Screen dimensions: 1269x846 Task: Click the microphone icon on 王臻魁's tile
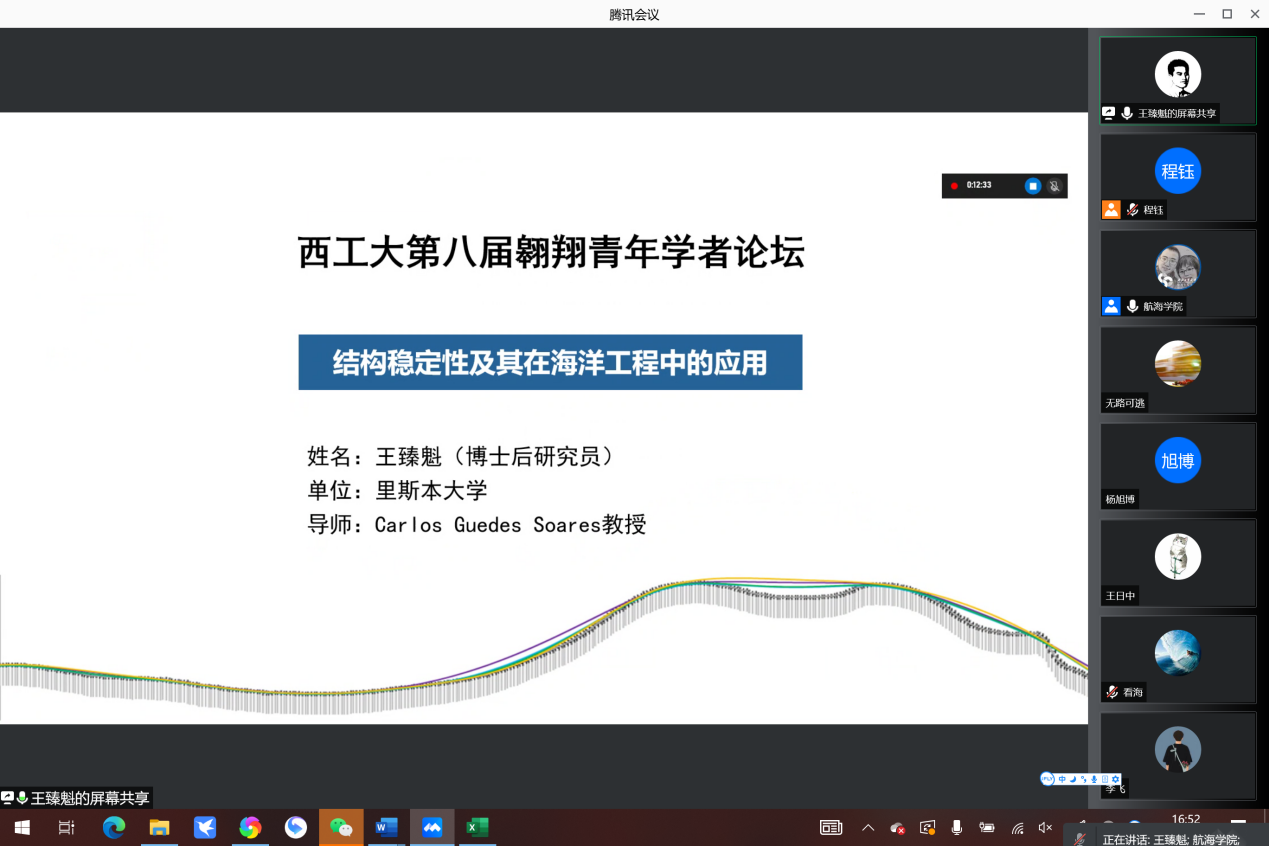(x=1127, y=114)
